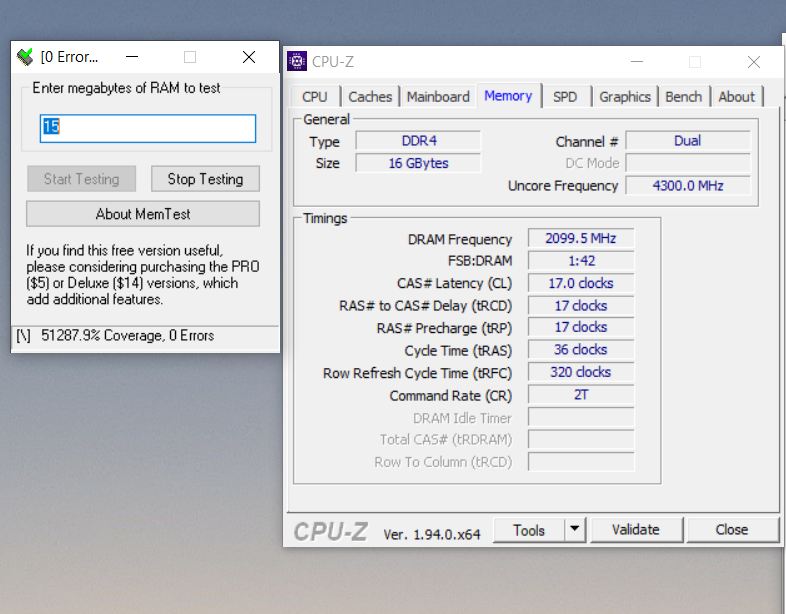Switch to the Graphics tab
Viewport: 786px width, 614px height.
point(625,97)
